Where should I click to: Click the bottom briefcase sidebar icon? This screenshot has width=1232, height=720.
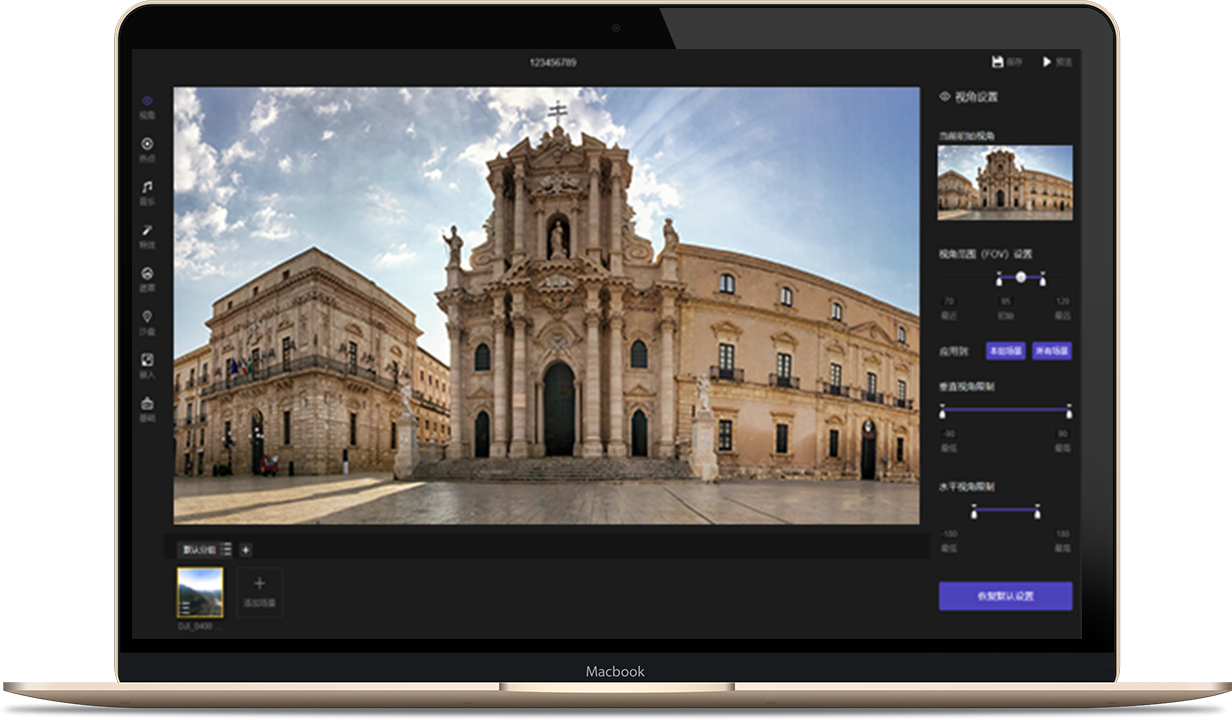[x=147, y=404]
